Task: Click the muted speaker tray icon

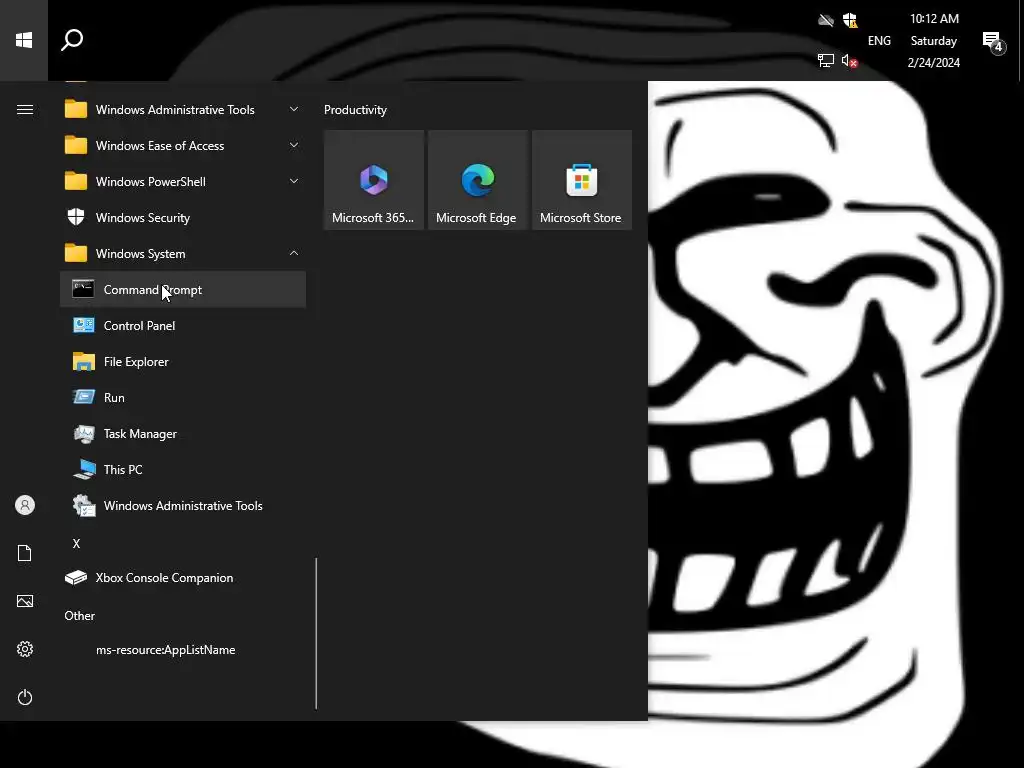Action: click(x=849, y=61)
